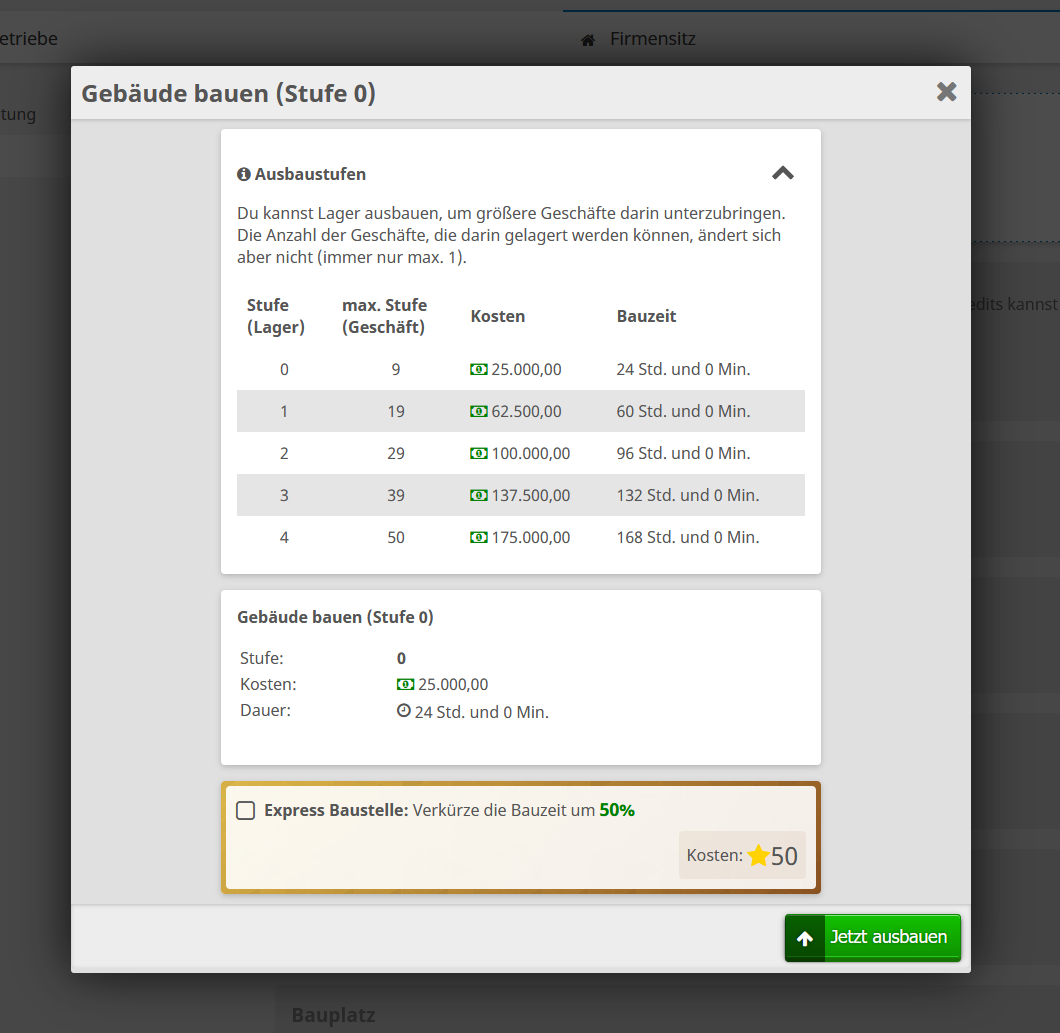Click the Ausbaustufen heading
Screen dimensions: 1060x1033
310,174
